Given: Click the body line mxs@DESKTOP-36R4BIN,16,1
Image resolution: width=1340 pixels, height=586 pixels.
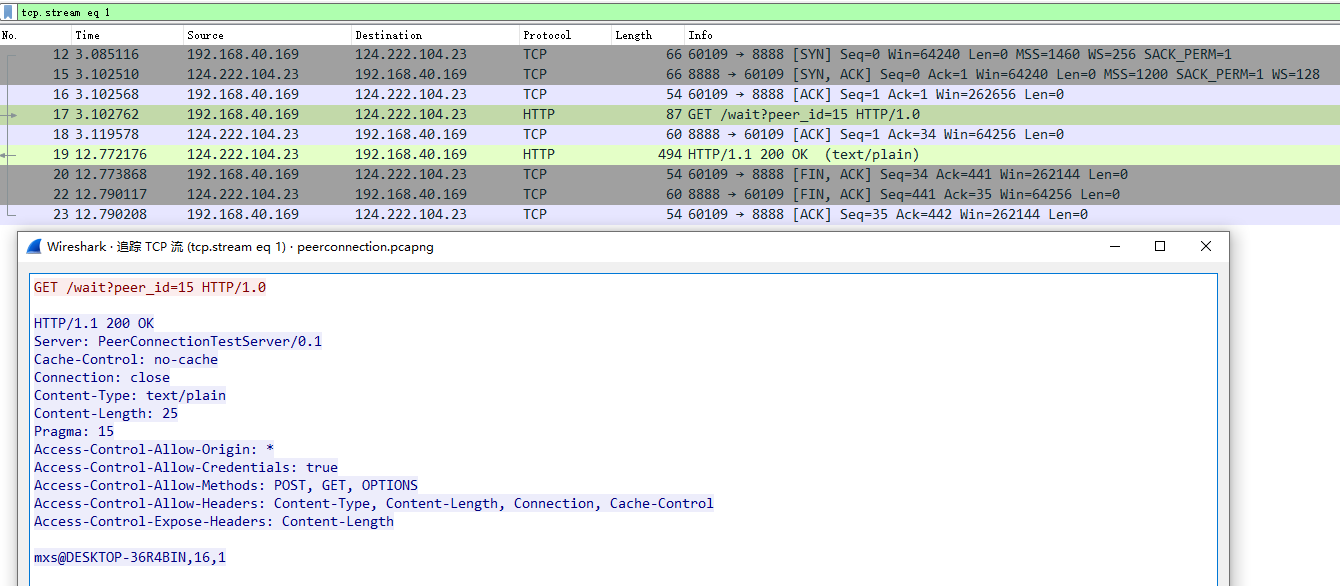Looking at the screenshot, I should (x=130, y=557).
